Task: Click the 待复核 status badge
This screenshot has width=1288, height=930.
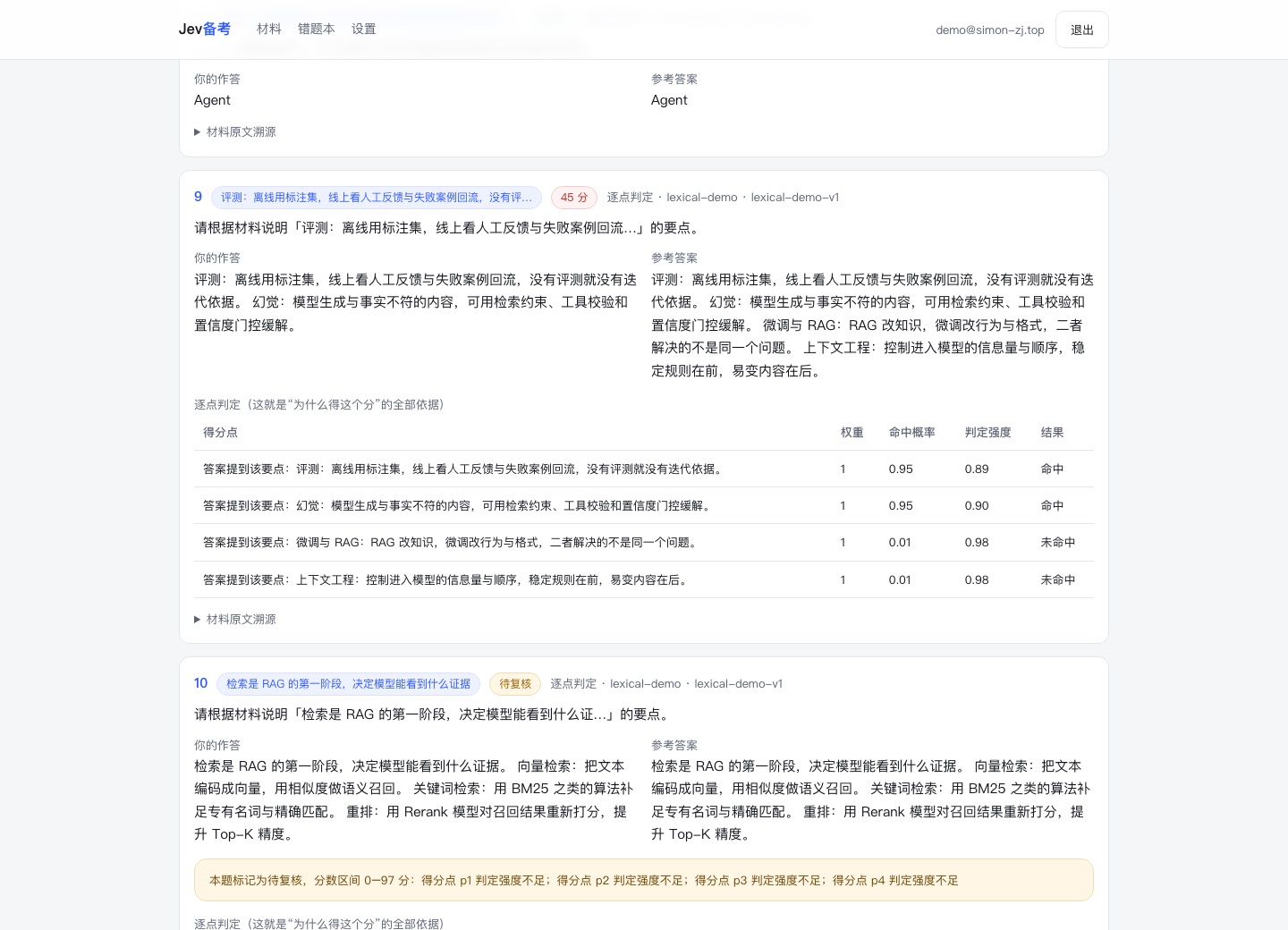Action: [x=515, y=684]
